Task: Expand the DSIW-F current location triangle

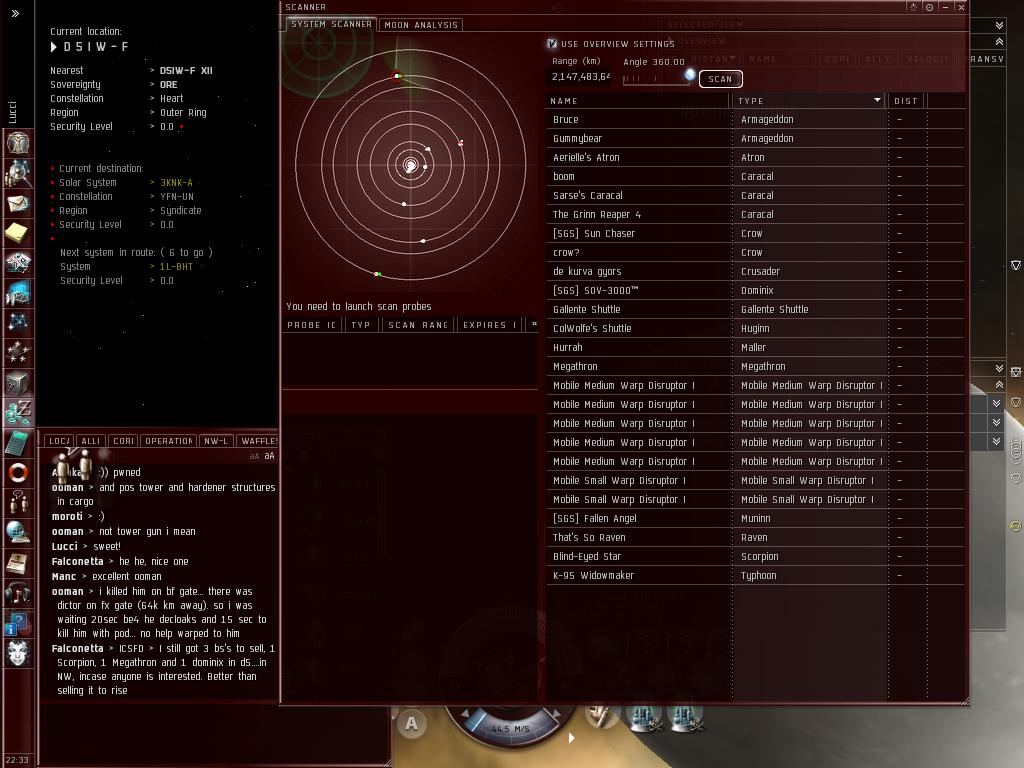Action: [x=54, y=47]
